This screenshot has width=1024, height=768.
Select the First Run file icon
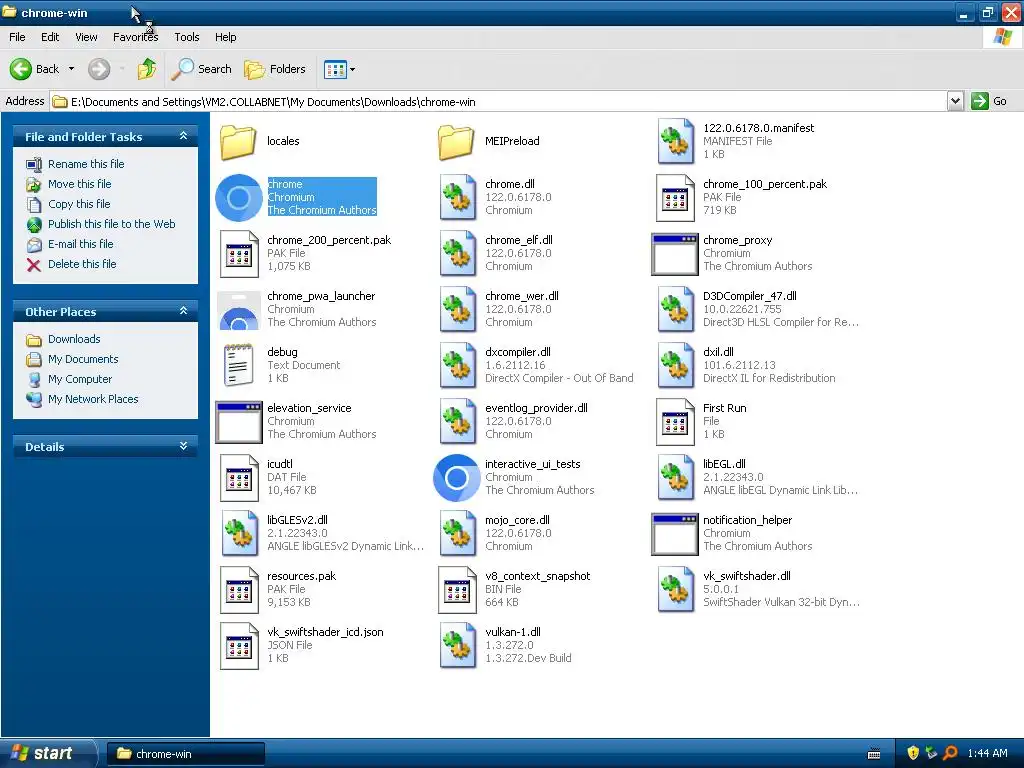675,421
